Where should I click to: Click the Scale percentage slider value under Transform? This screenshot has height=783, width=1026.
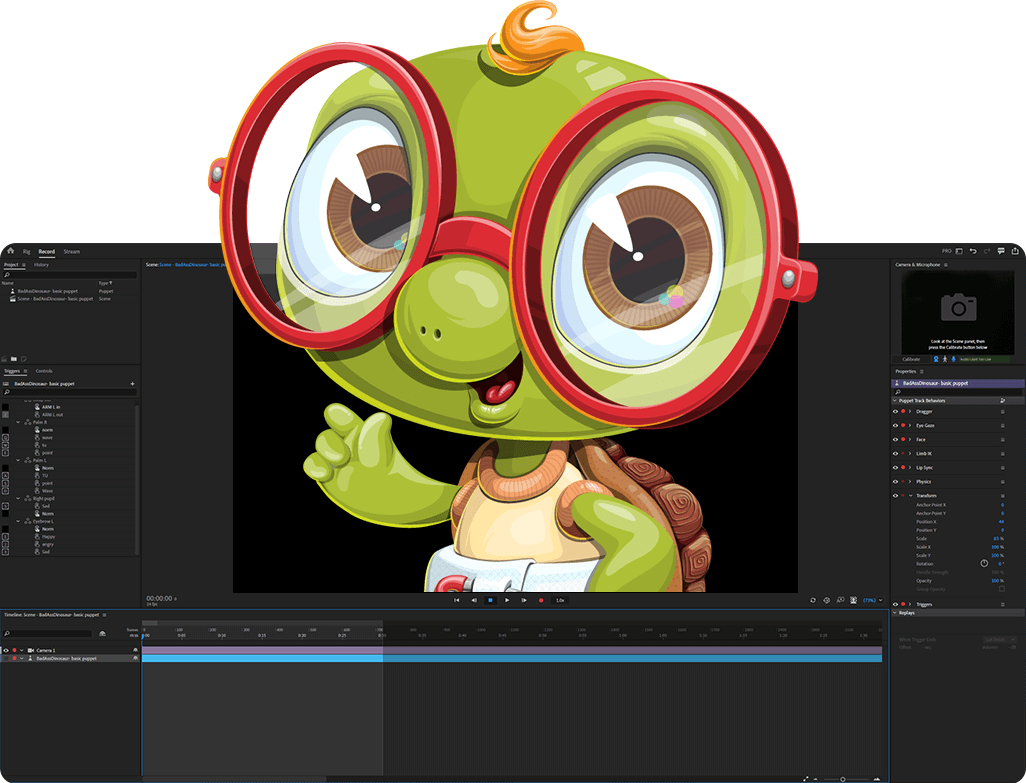(x=996, y=538)
